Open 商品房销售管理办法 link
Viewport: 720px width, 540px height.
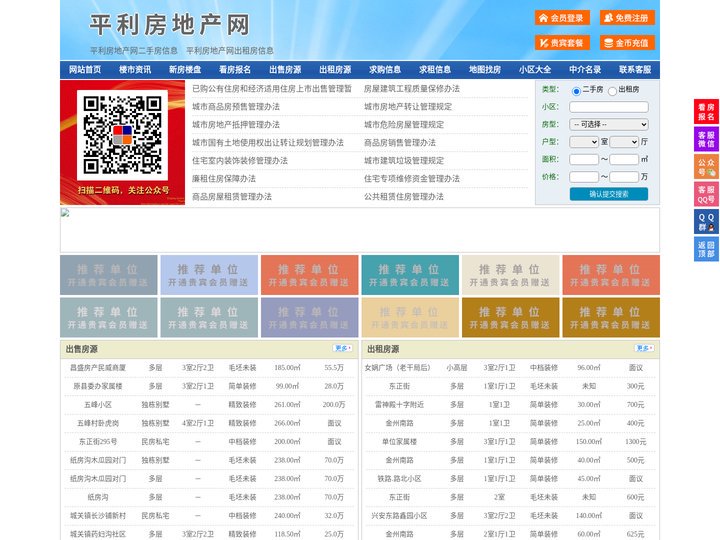tap(400, 143)
